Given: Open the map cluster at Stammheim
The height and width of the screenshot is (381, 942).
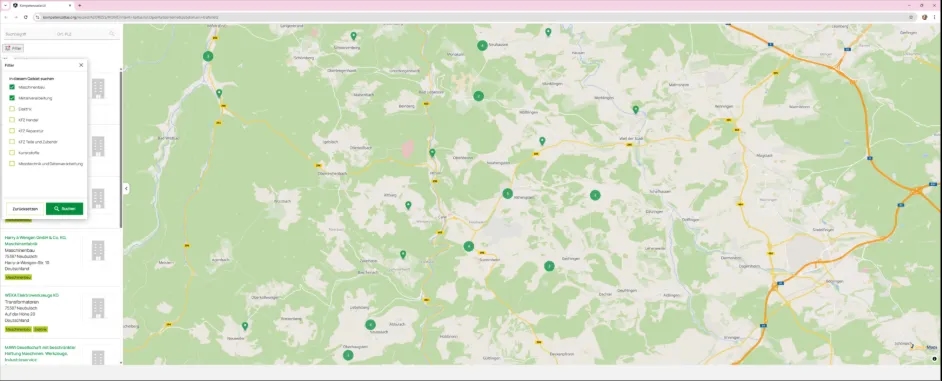Looking at the screenshot, I should coord(469,246).
